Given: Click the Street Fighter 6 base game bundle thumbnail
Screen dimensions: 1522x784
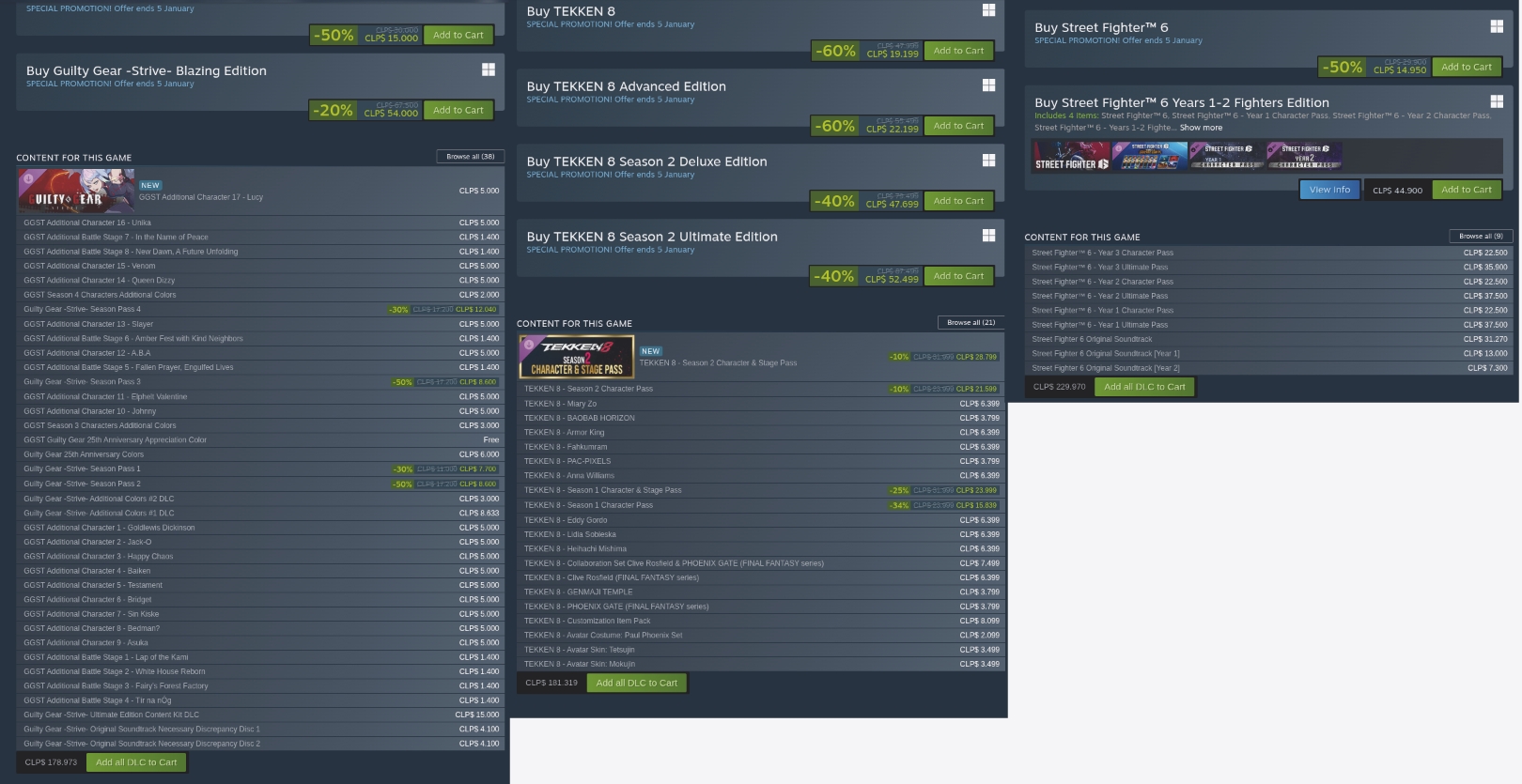Looking at the screenshot, I should point(1071,156).
